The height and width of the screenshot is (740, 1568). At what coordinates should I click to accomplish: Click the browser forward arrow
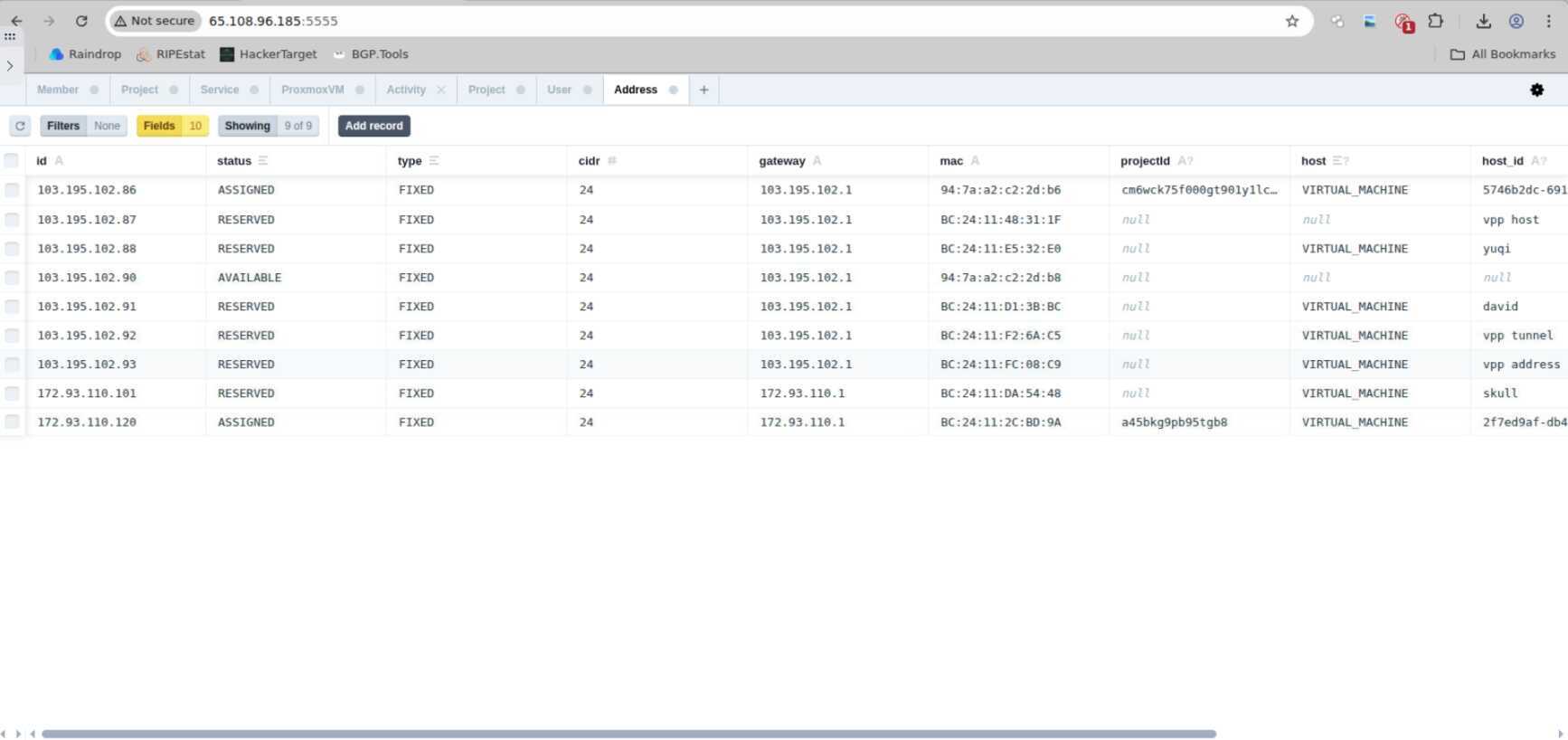(49, 21)
